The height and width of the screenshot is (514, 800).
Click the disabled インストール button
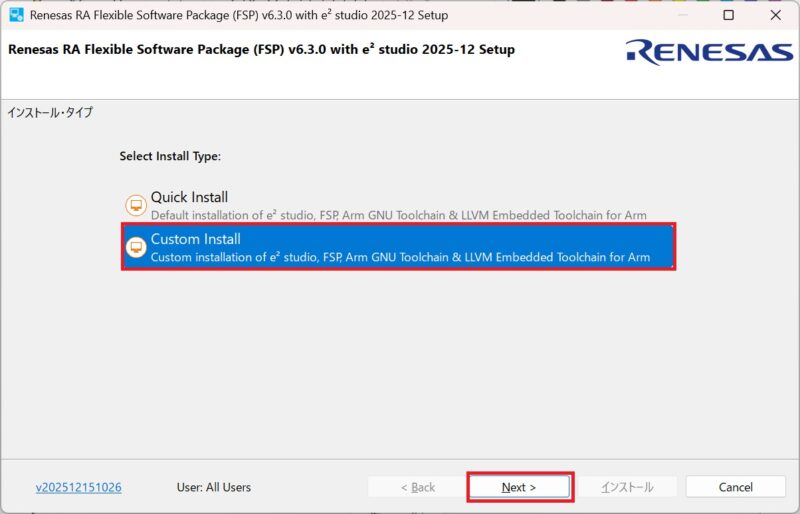(x=627, y=487)
